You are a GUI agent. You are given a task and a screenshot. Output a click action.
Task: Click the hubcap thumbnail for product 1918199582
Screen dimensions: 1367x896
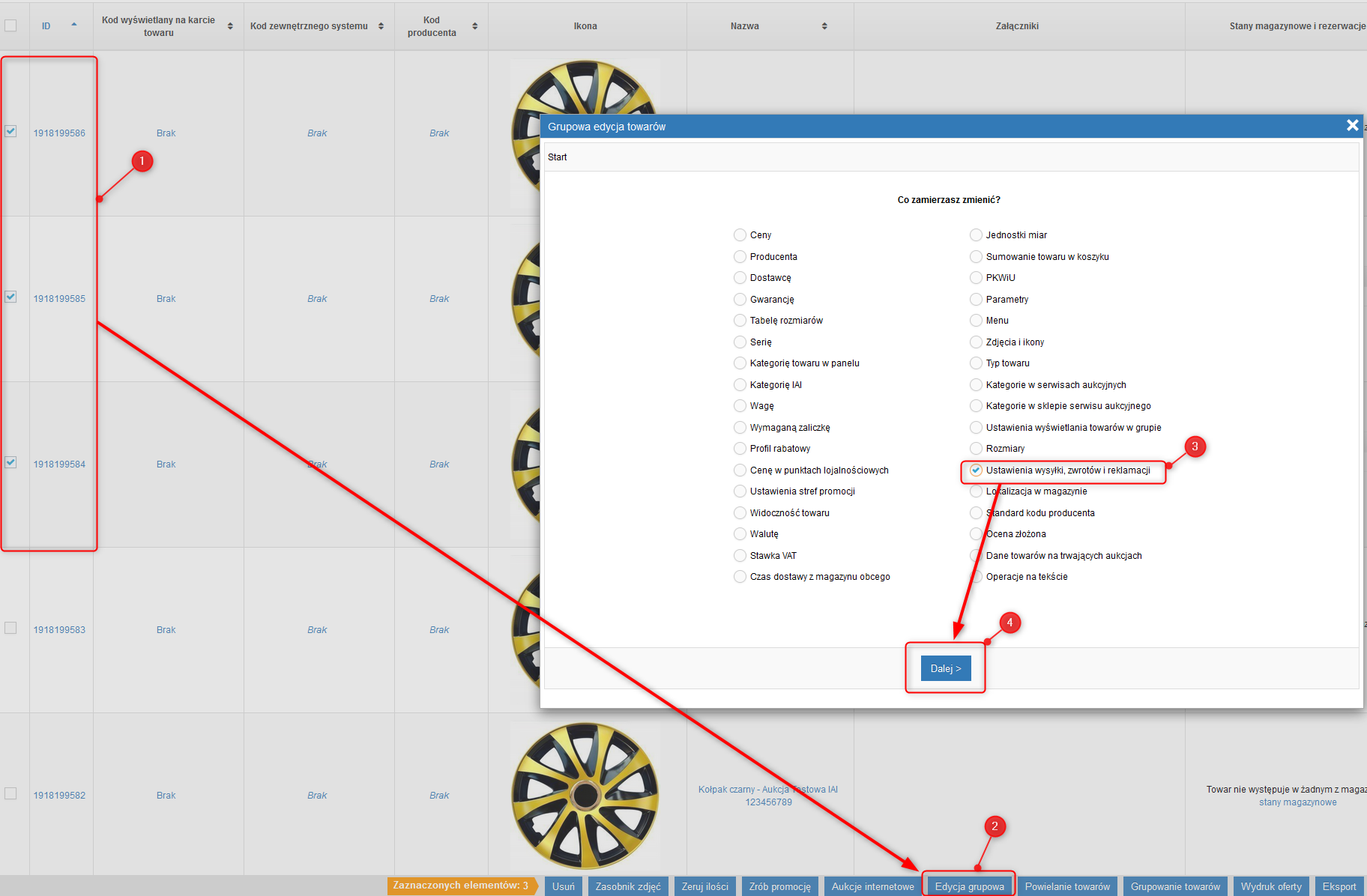[x=585, y=795]
